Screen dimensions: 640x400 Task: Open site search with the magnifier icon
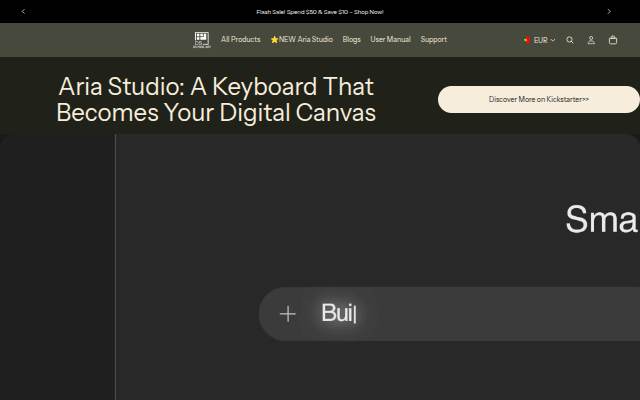click(x=570, y=40)
